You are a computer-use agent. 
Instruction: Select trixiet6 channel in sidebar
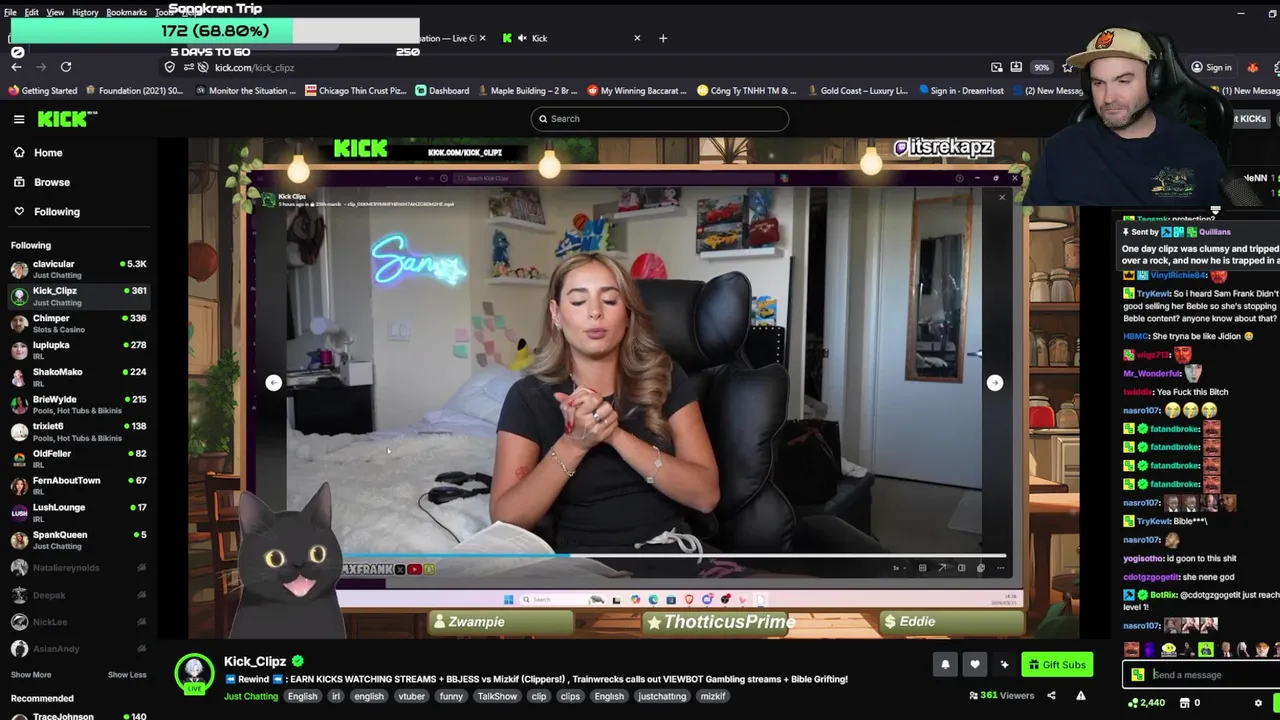(x=78, y=431)
